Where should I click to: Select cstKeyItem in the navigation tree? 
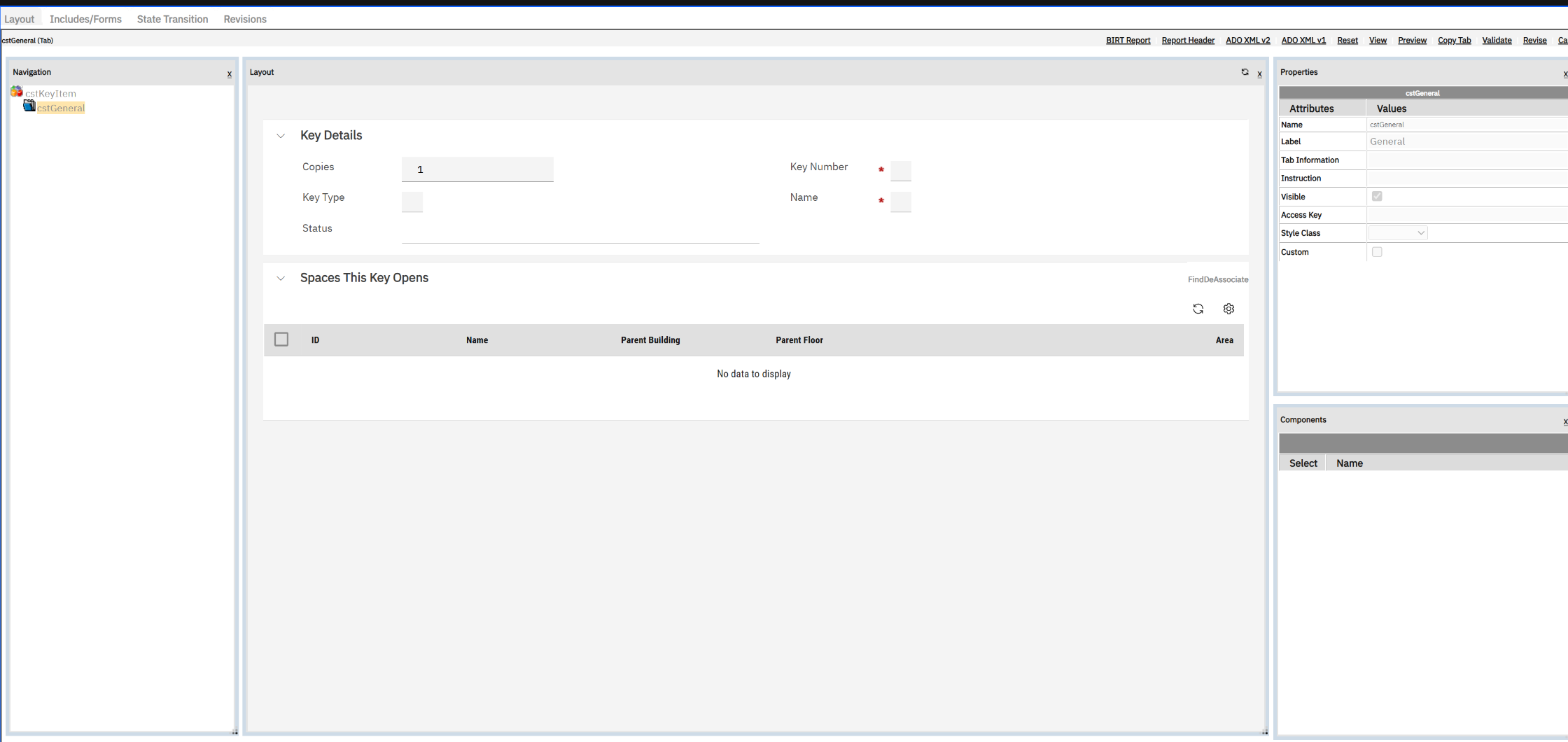(50, 93)
